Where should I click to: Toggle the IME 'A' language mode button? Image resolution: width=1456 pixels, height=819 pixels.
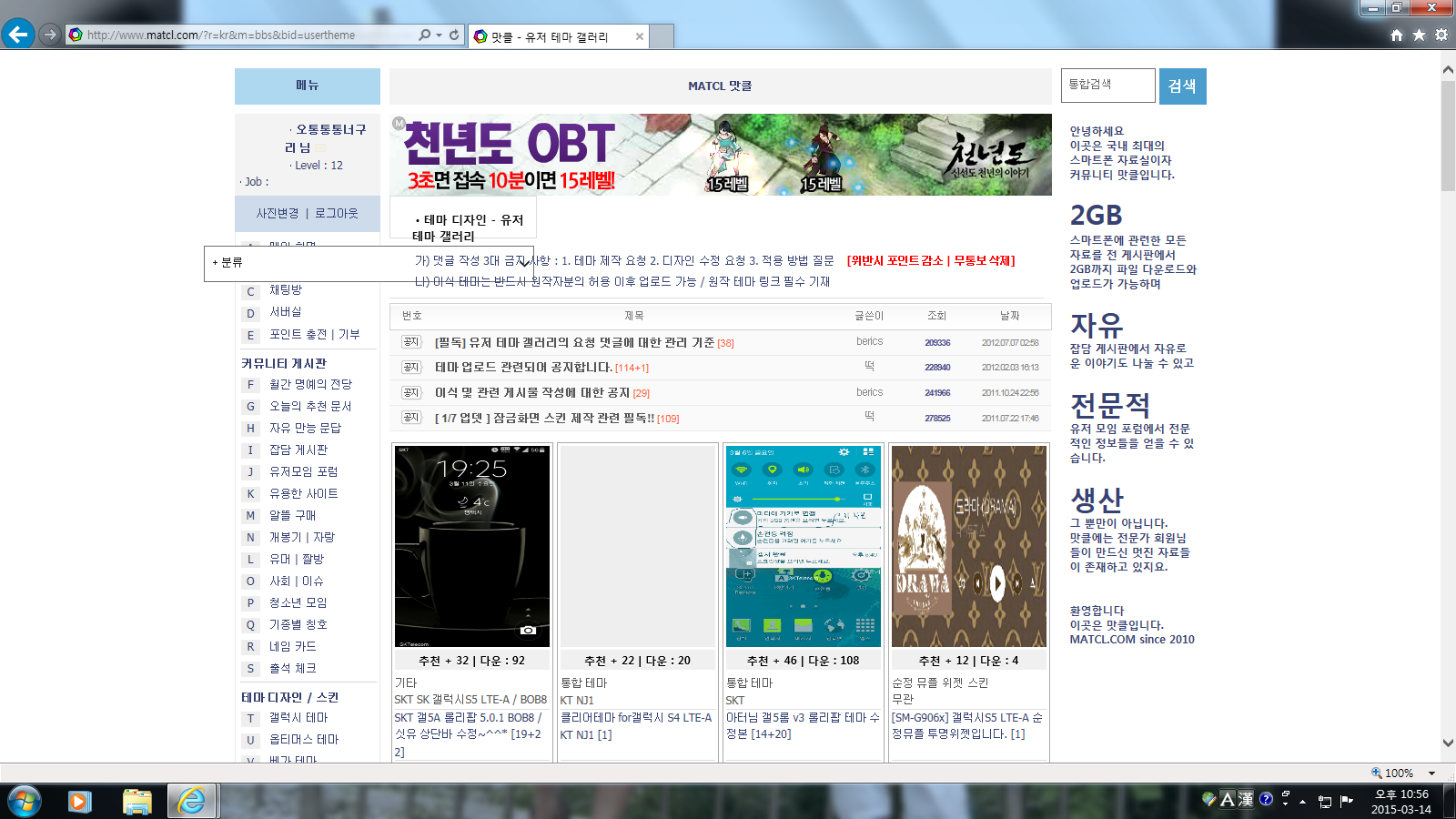tap(1228, 799)
